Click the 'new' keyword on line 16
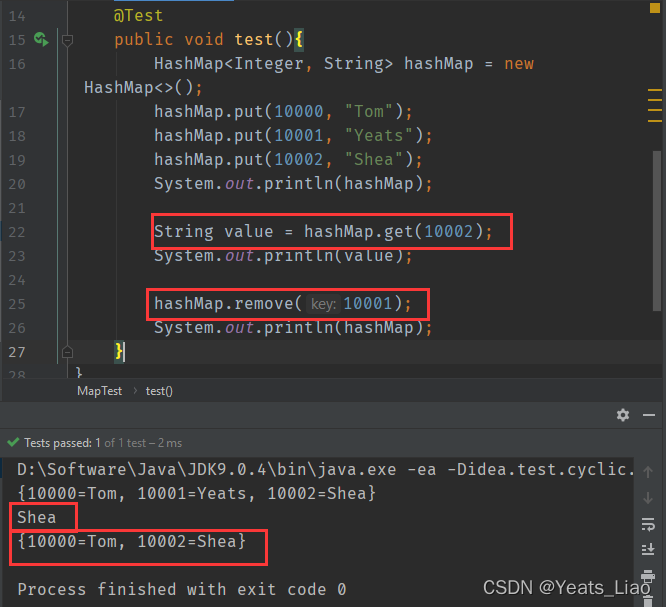The height and width of the screenshot is (607, 666). point(519,64)
